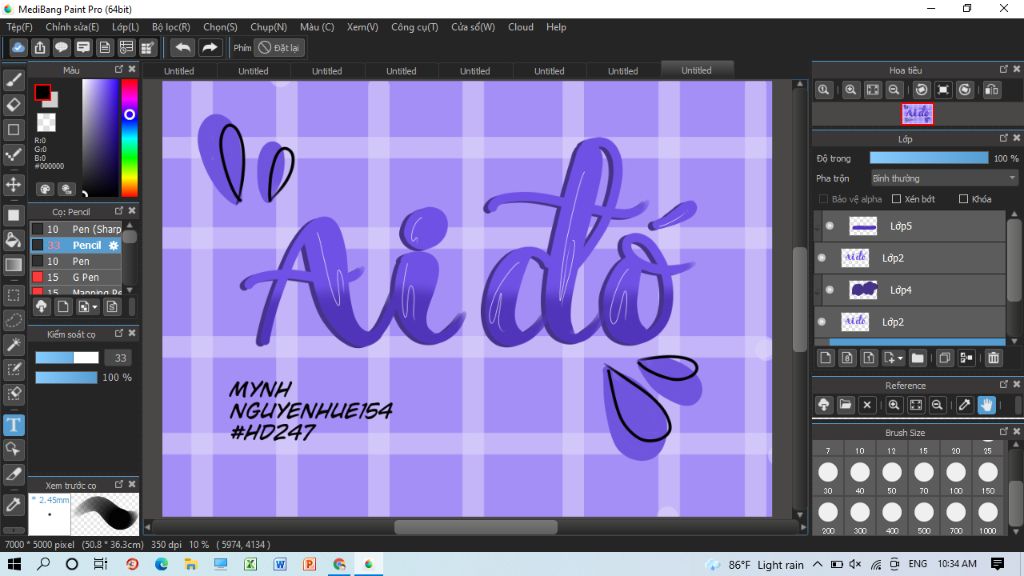The image size is (1024, 576).
Task: Select the G Pen brush
Action: (x=76, y=277)
